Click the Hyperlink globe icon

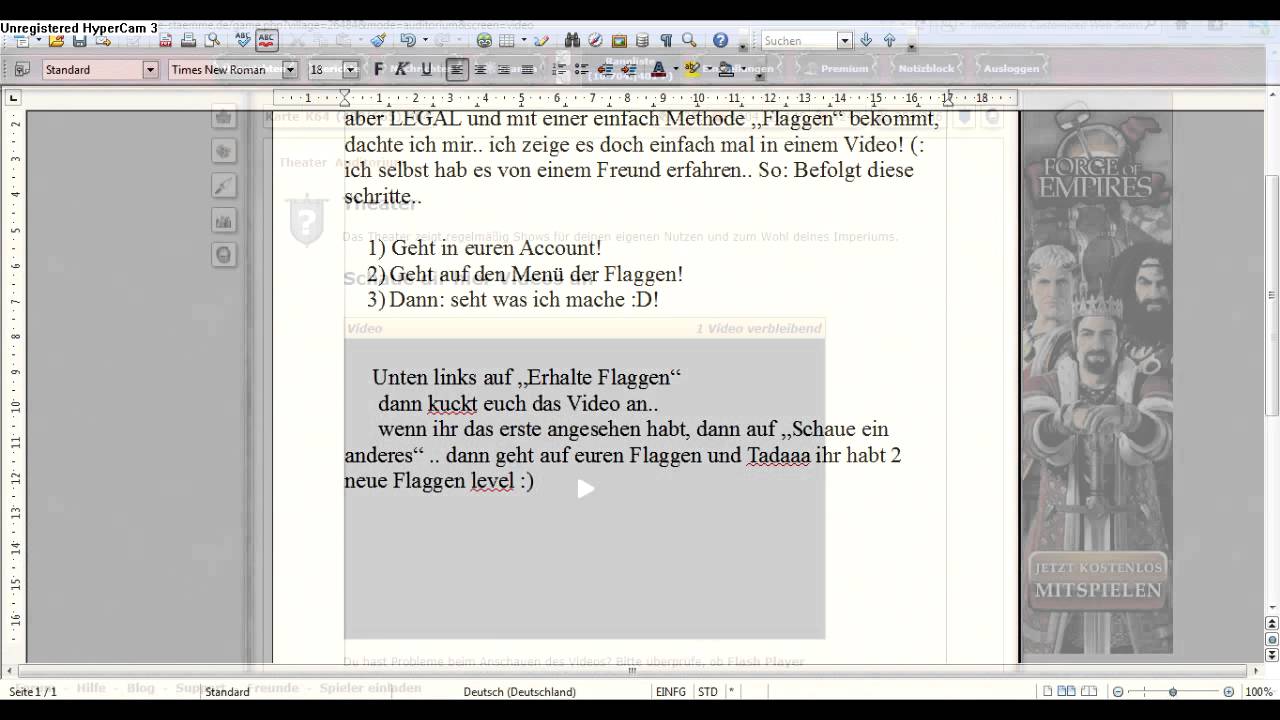point(484,41)
